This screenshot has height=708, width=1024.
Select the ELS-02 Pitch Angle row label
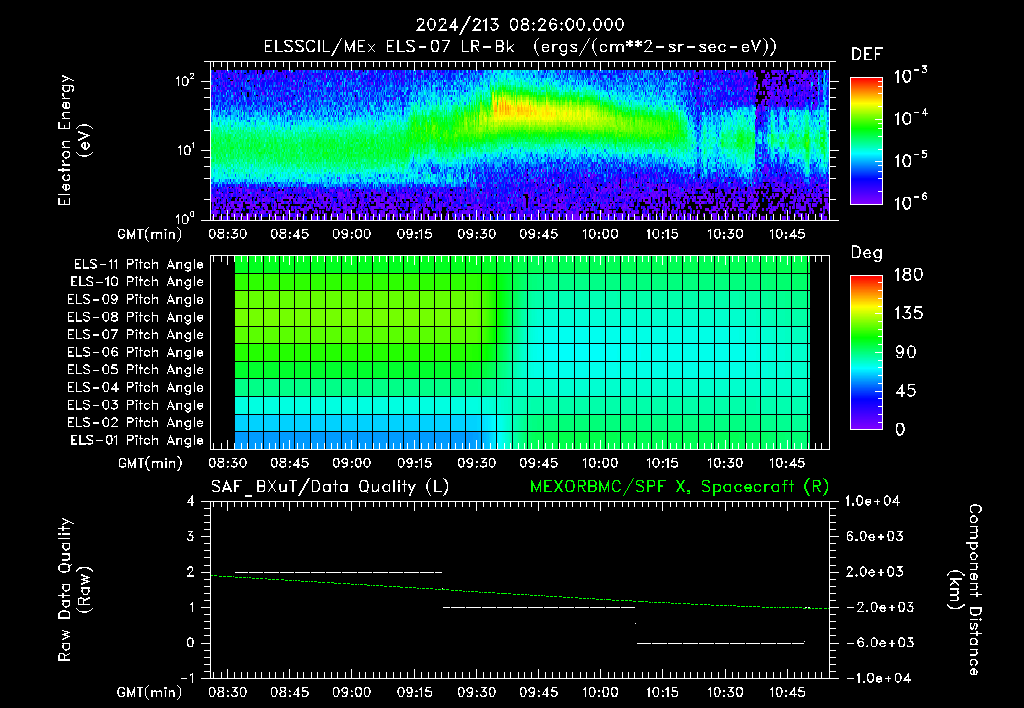(x=136, y=423)
